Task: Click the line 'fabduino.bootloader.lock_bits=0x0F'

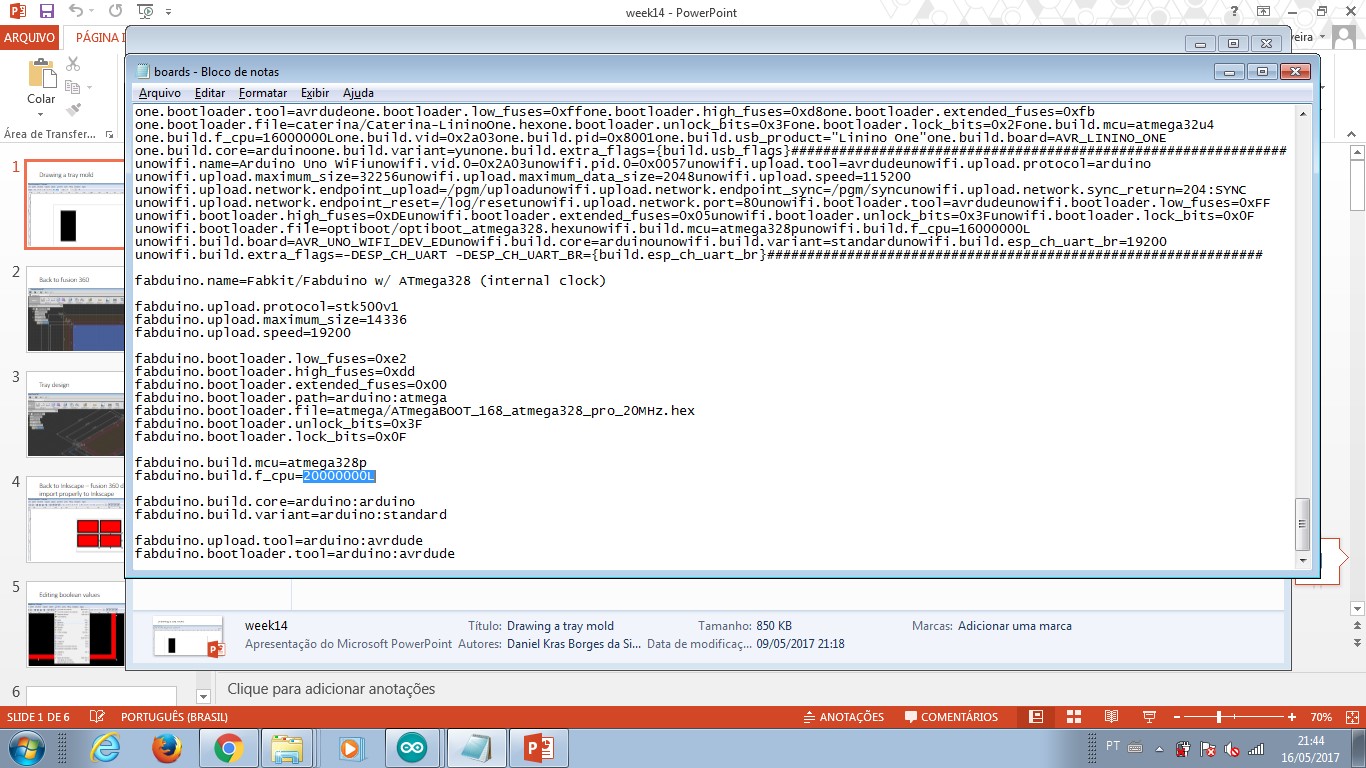Action: click(271, 437)
